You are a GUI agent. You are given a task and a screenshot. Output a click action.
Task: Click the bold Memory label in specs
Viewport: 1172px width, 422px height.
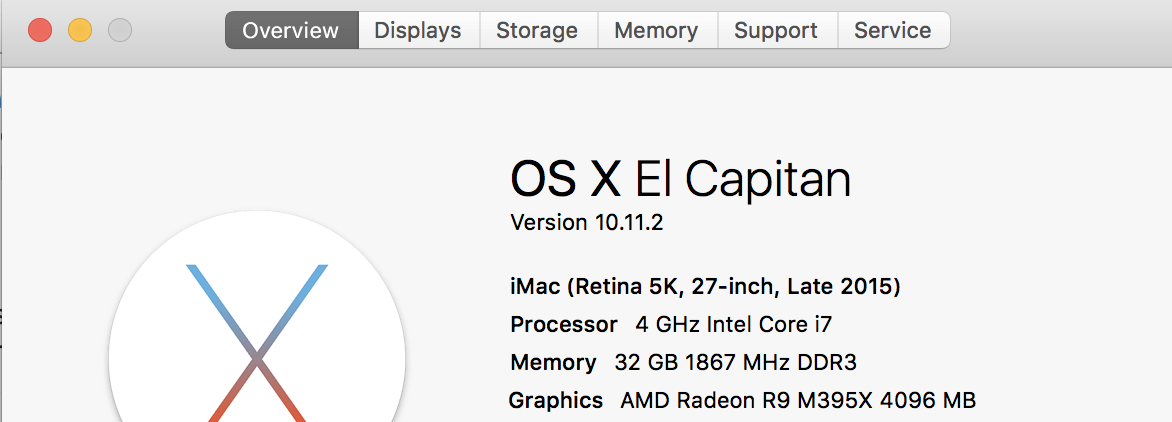coord(553,362)
